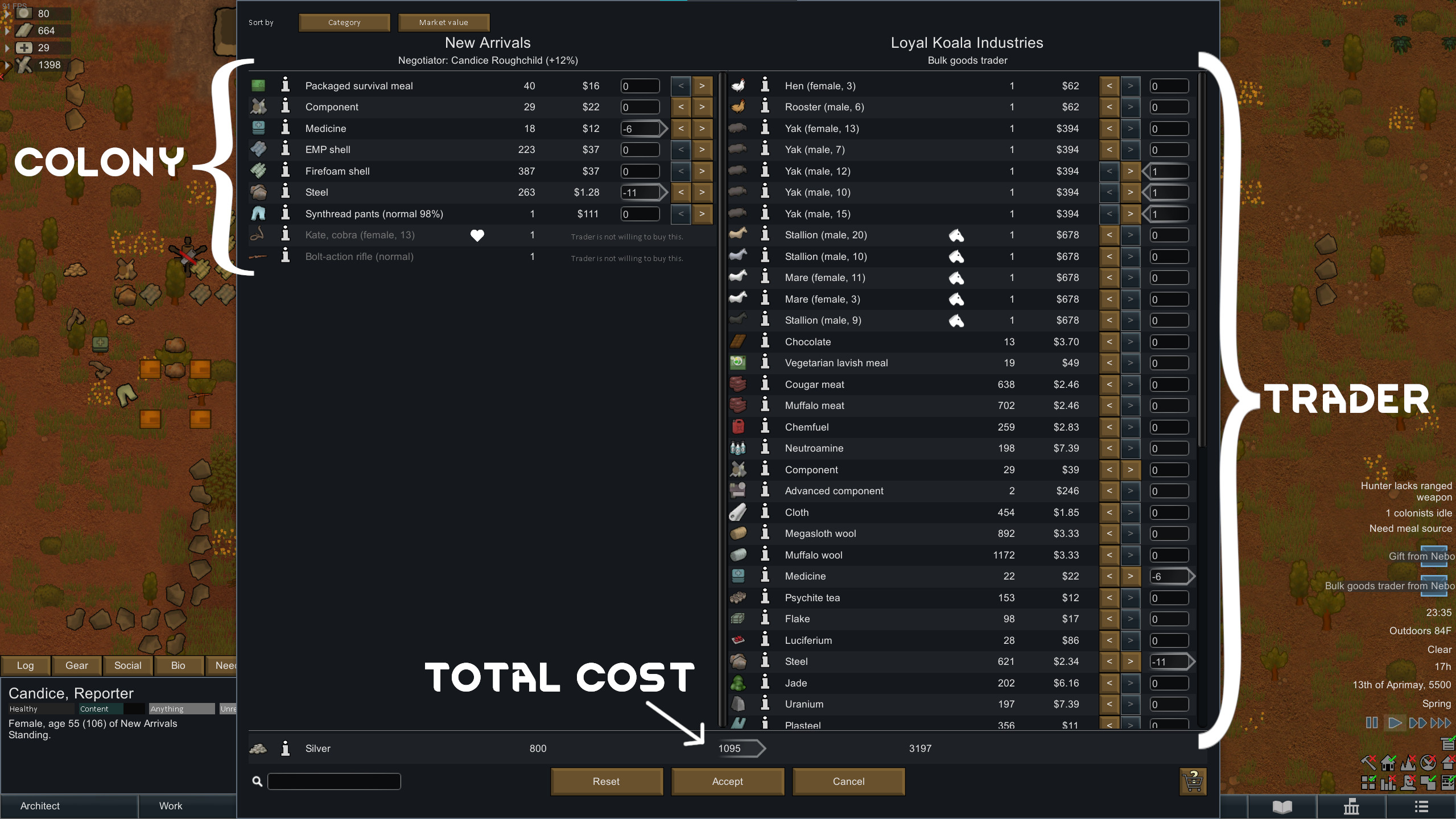Open info for Synthread pants

point(286,213)
